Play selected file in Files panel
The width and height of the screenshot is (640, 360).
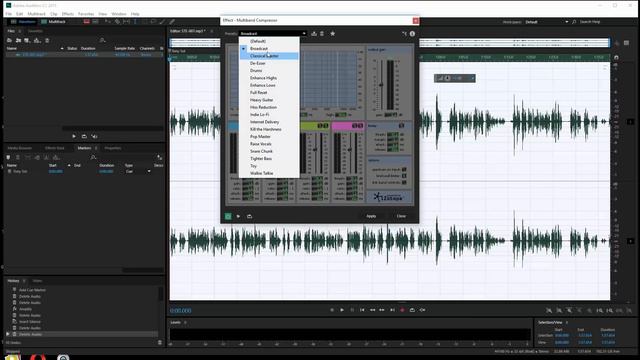click(74, 136)
